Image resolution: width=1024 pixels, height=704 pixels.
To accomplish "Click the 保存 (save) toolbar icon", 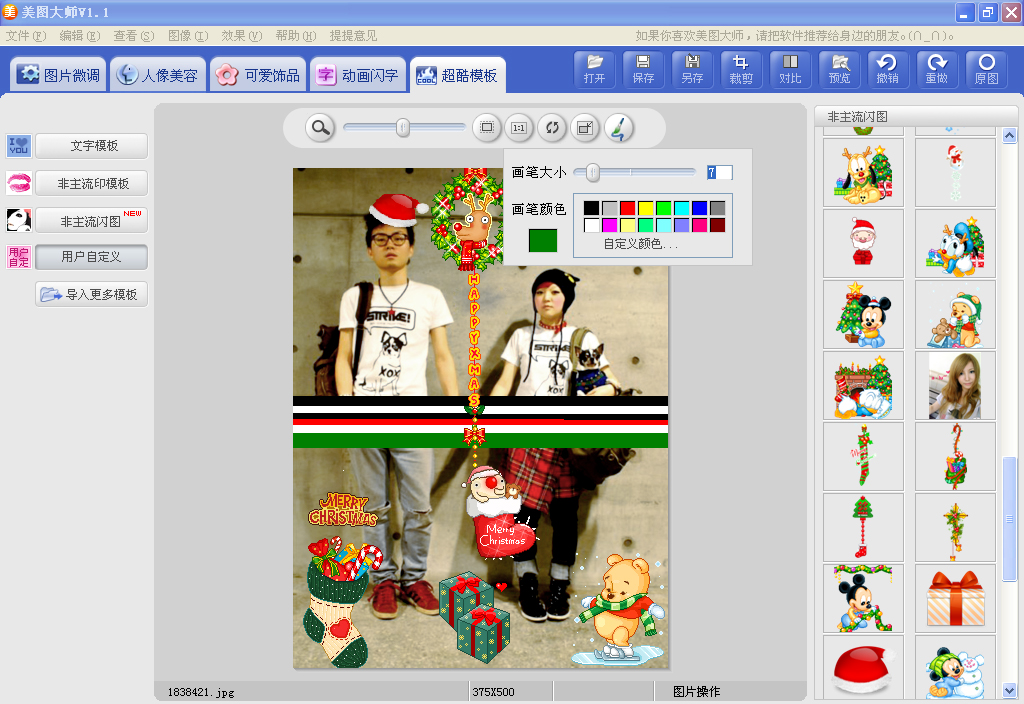I will (x=643, y=69).
